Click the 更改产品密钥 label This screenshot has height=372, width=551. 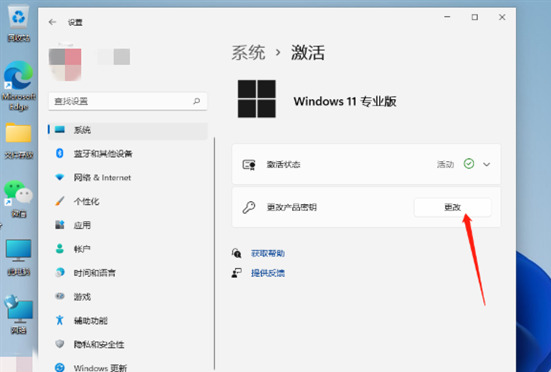point(292,207)
